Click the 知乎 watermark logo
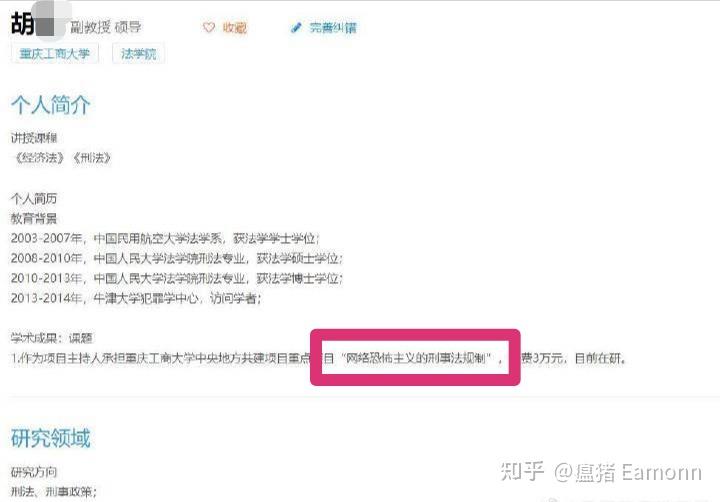720x502 pixels. click(x=523, y=472)
